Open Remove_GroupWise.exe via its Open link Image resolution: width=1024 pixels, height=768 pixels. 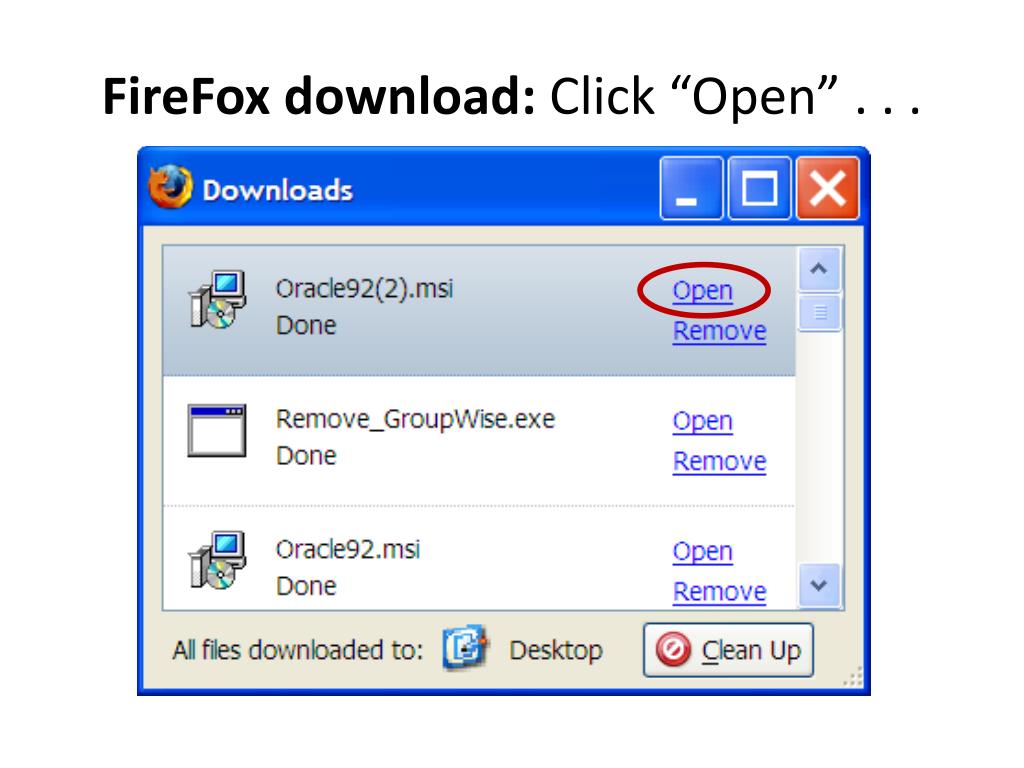coord(703,421)
